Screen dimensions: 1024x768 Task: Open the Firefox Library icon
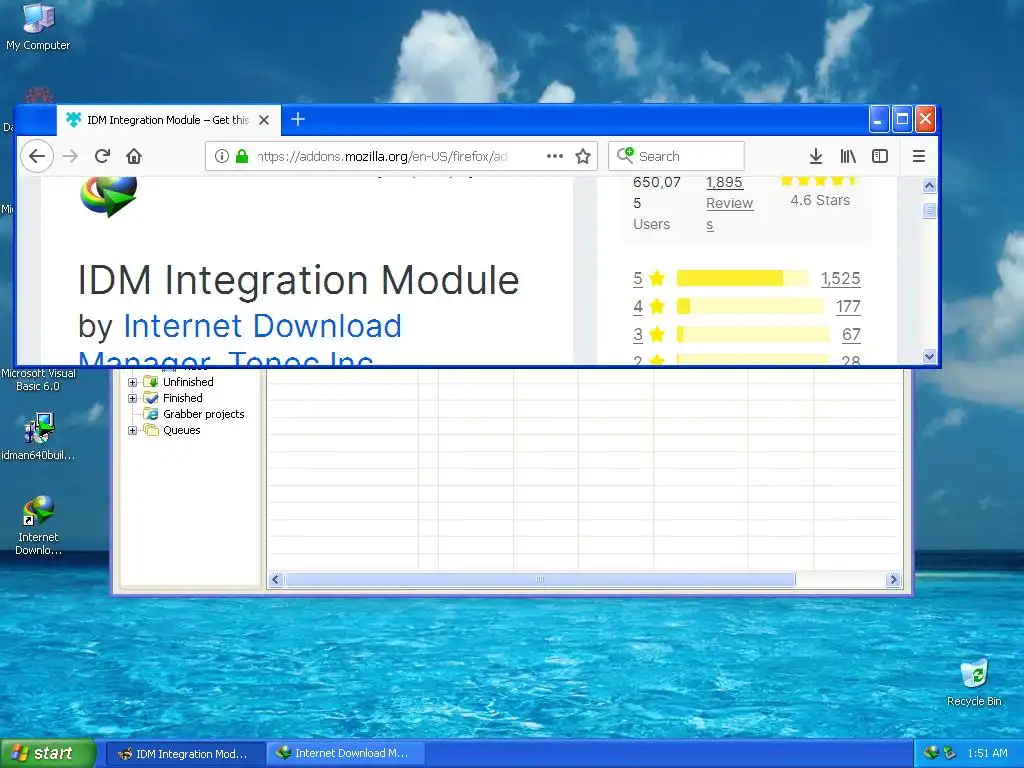848,156
